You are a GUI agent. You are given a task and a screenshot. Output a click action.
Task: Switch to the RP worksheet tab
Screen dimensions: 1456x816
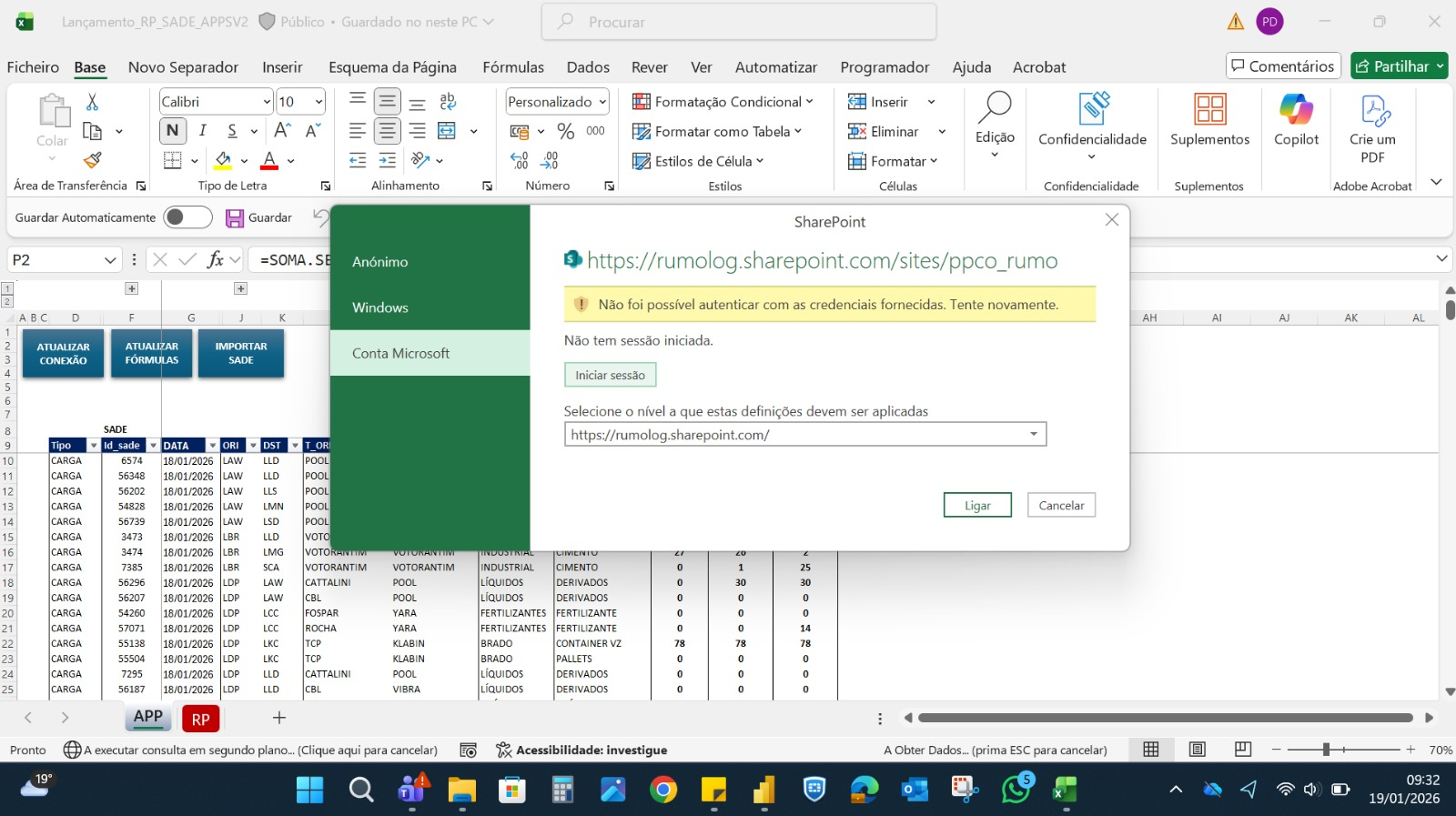pos(201,719)
